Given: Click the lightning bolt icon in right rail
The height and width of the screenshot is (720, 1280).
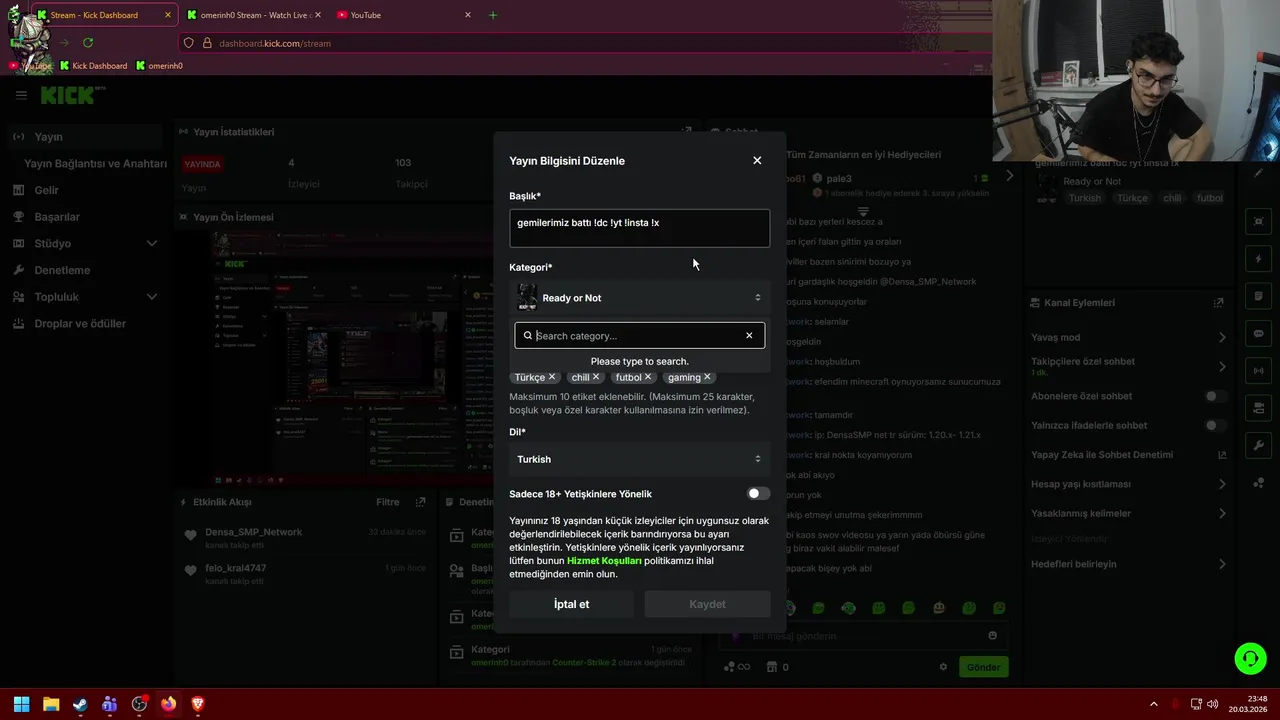Looking at the screenshot, I should click(1258, 259).
